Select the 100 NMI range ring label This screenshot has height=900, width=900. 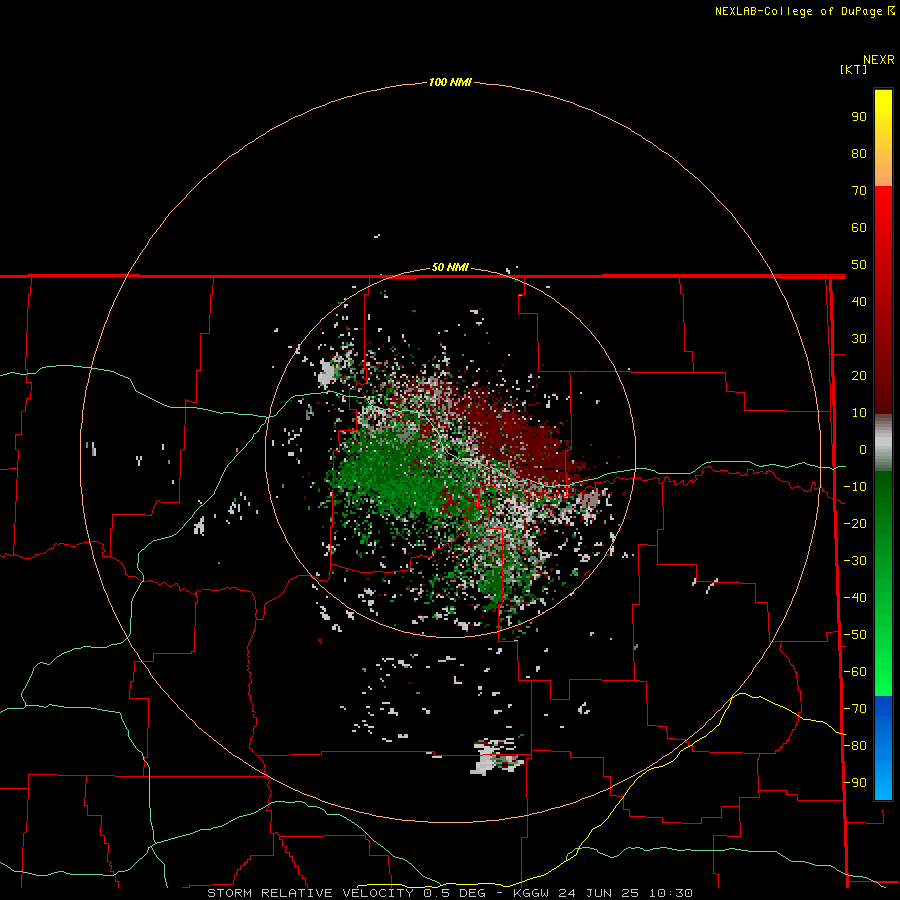pos(450,82)
